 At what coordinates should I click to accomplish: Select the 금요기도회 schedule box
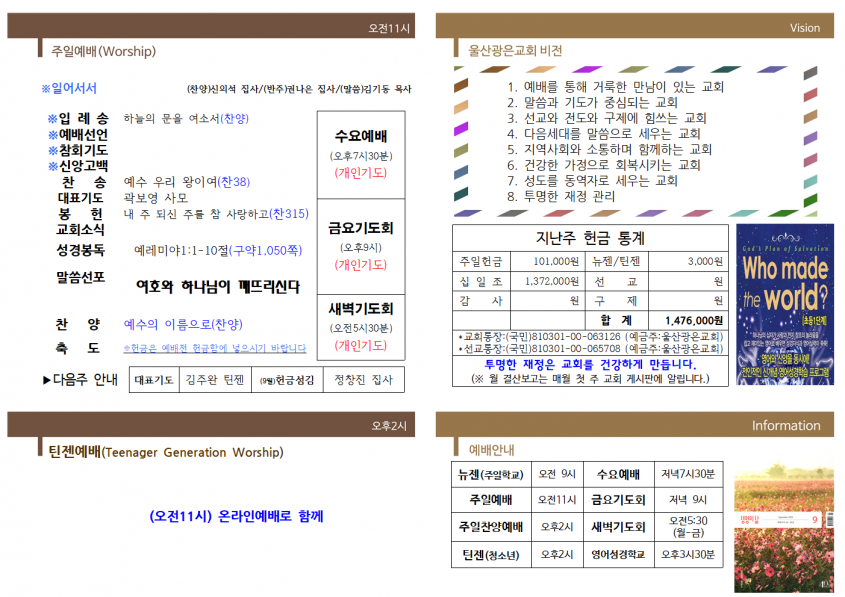tap(361, 247)
